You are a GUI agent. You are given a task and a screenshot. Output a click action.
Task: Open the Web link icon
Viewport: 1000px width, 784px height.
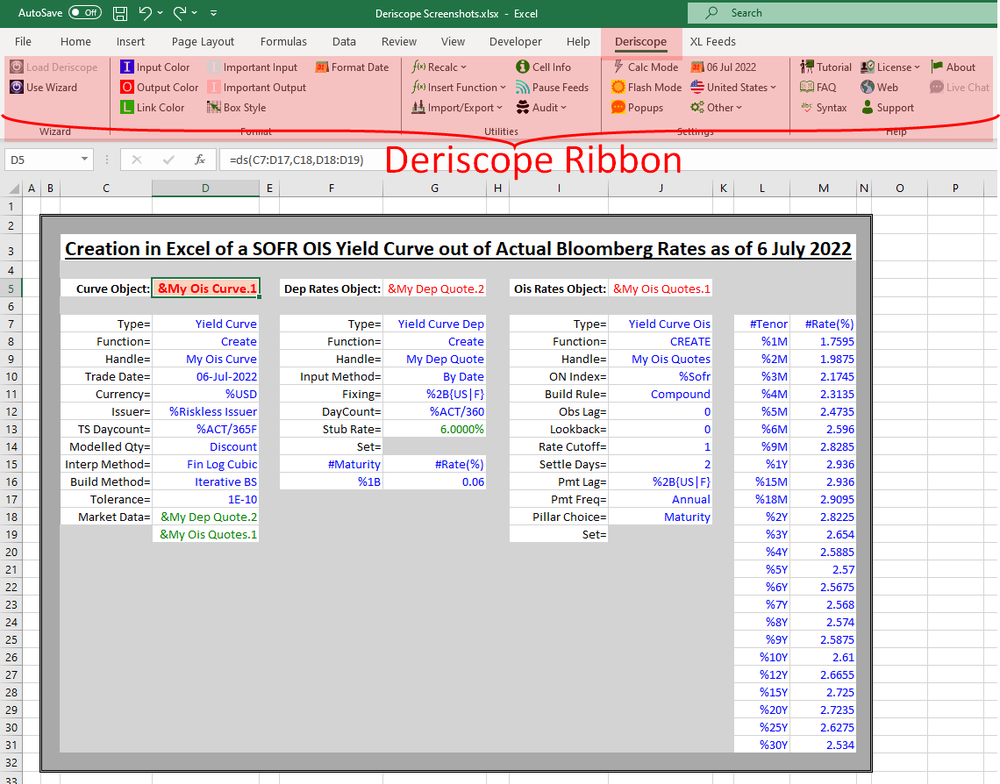(867, 87)
